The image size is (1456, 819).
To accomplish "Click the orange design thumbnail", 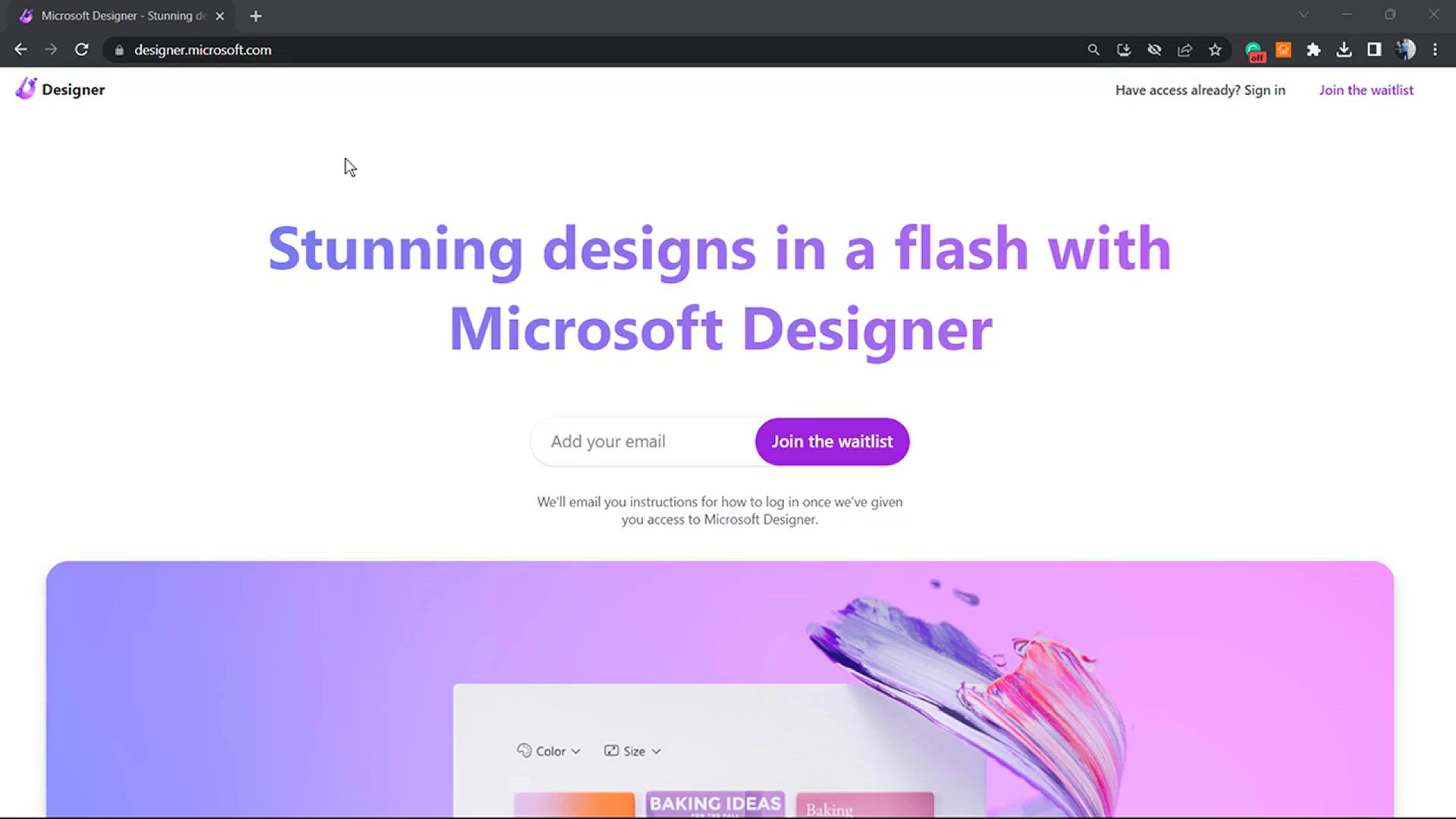I will click(574, 805).
